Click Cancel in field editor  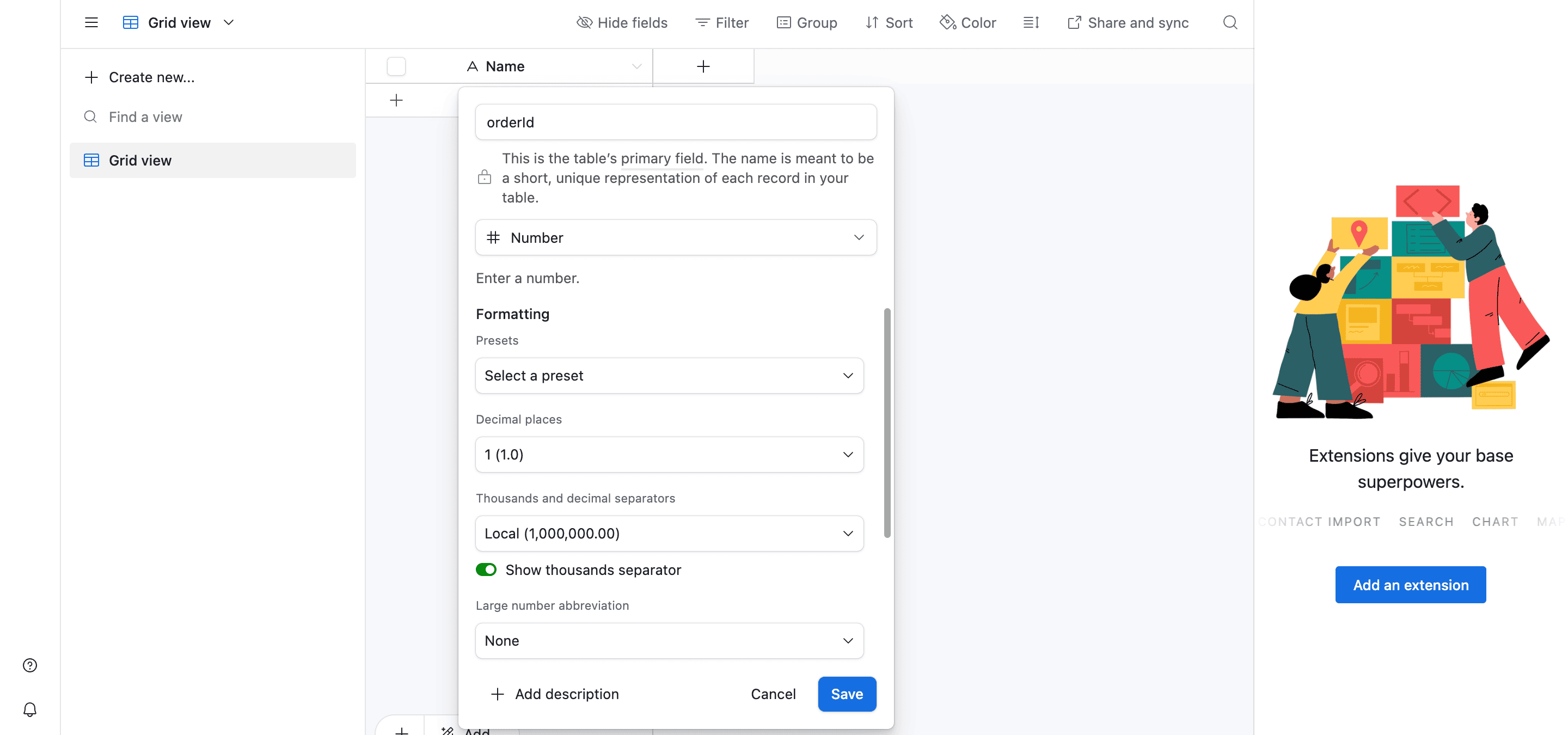(x=773, y=694)
